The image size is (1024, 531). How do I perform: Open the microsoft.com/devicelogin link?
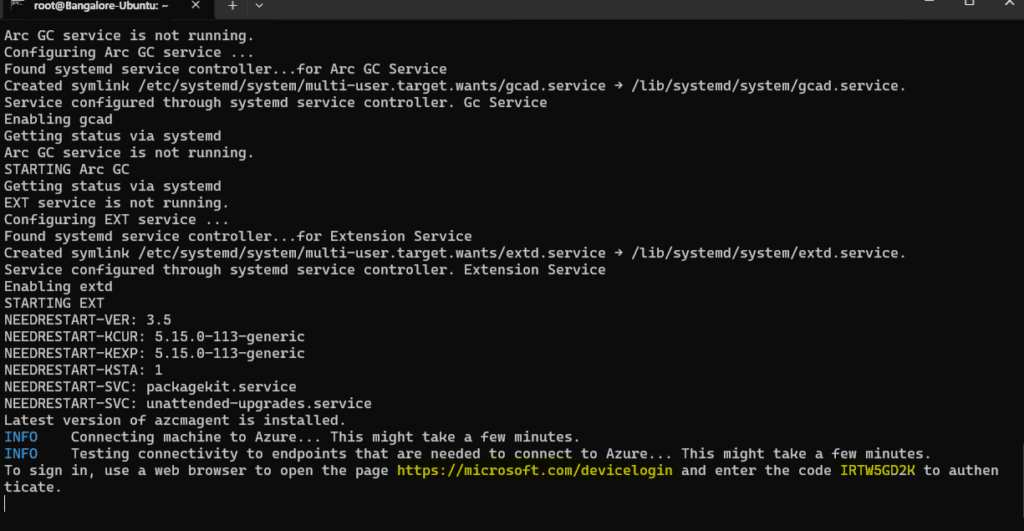click(x=534, y=471)
